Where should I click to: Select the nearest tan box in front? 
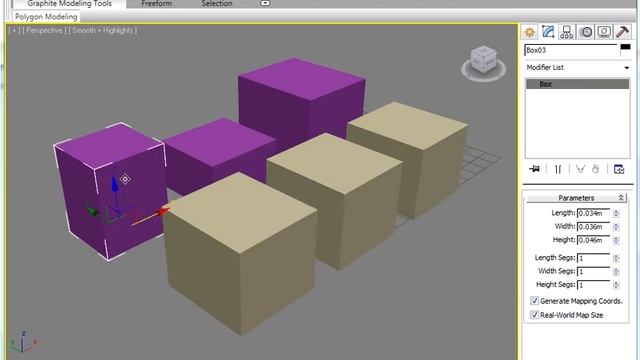point(240,252)
